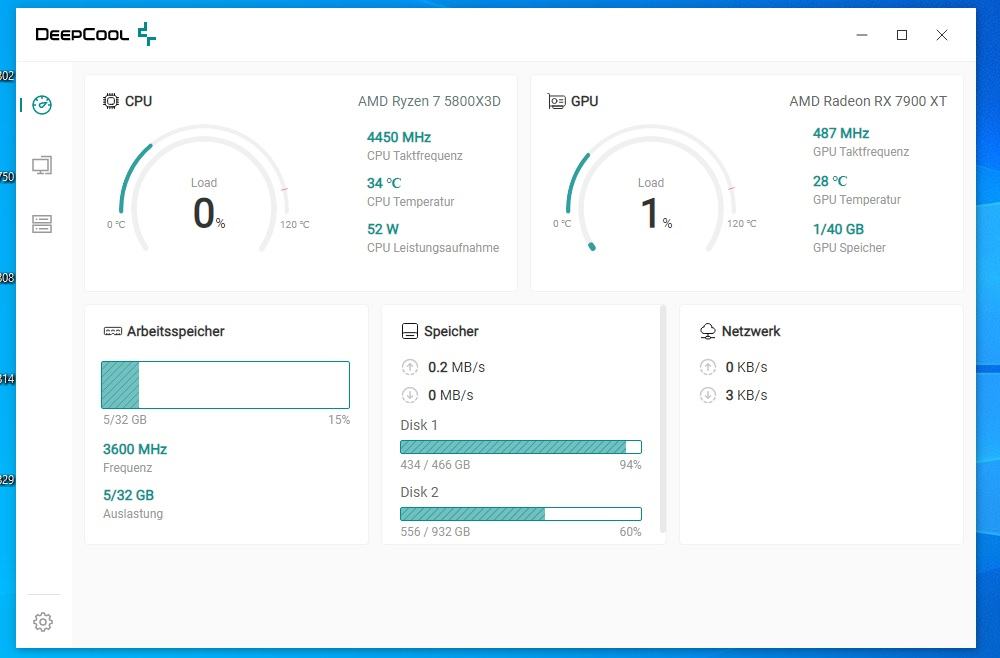Image resolution: width=1000 pixels, height=658 pixels.
Task: Click the 3 KB/s network download rate
Action: point(746,395)
